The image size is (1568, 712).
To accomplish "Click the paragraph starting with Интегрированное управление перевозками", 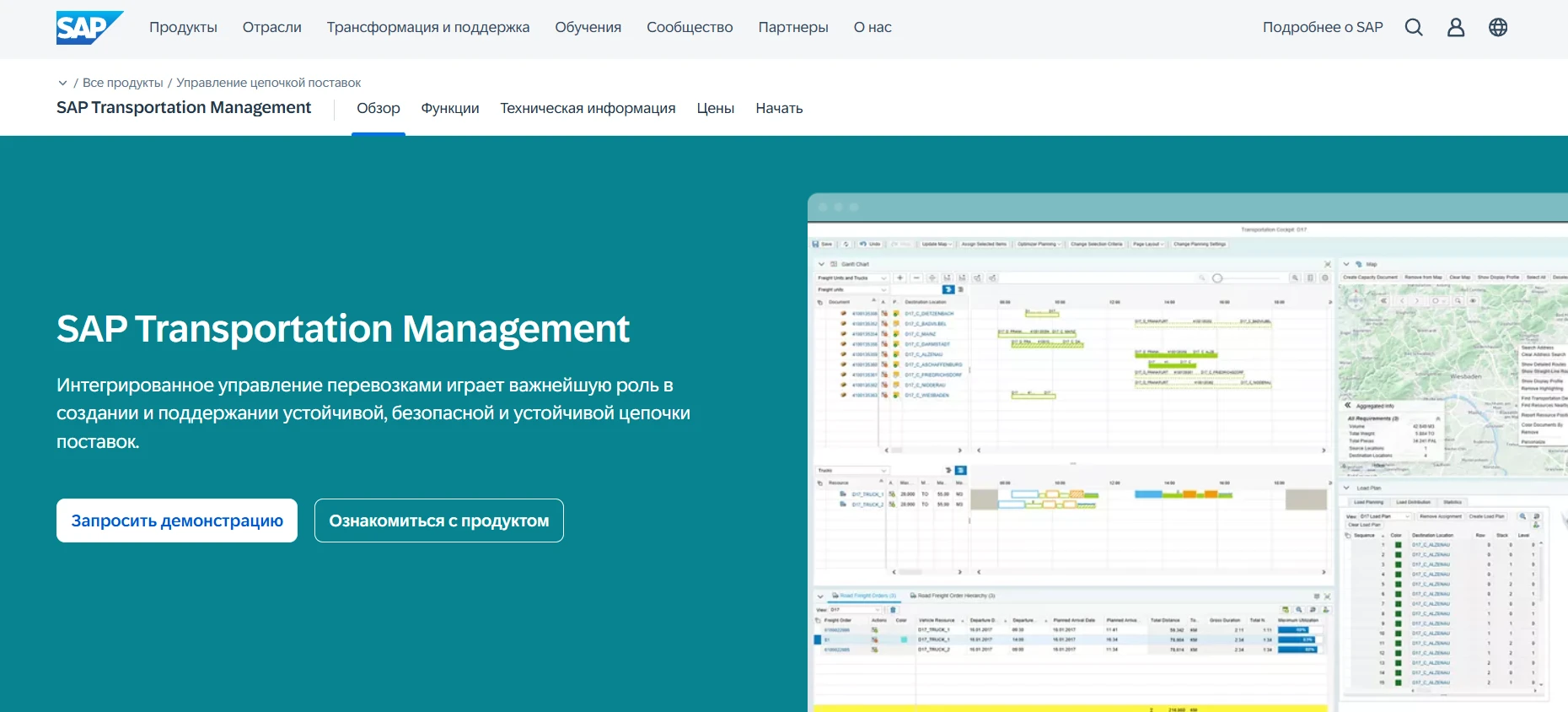I will coord(373,413).
